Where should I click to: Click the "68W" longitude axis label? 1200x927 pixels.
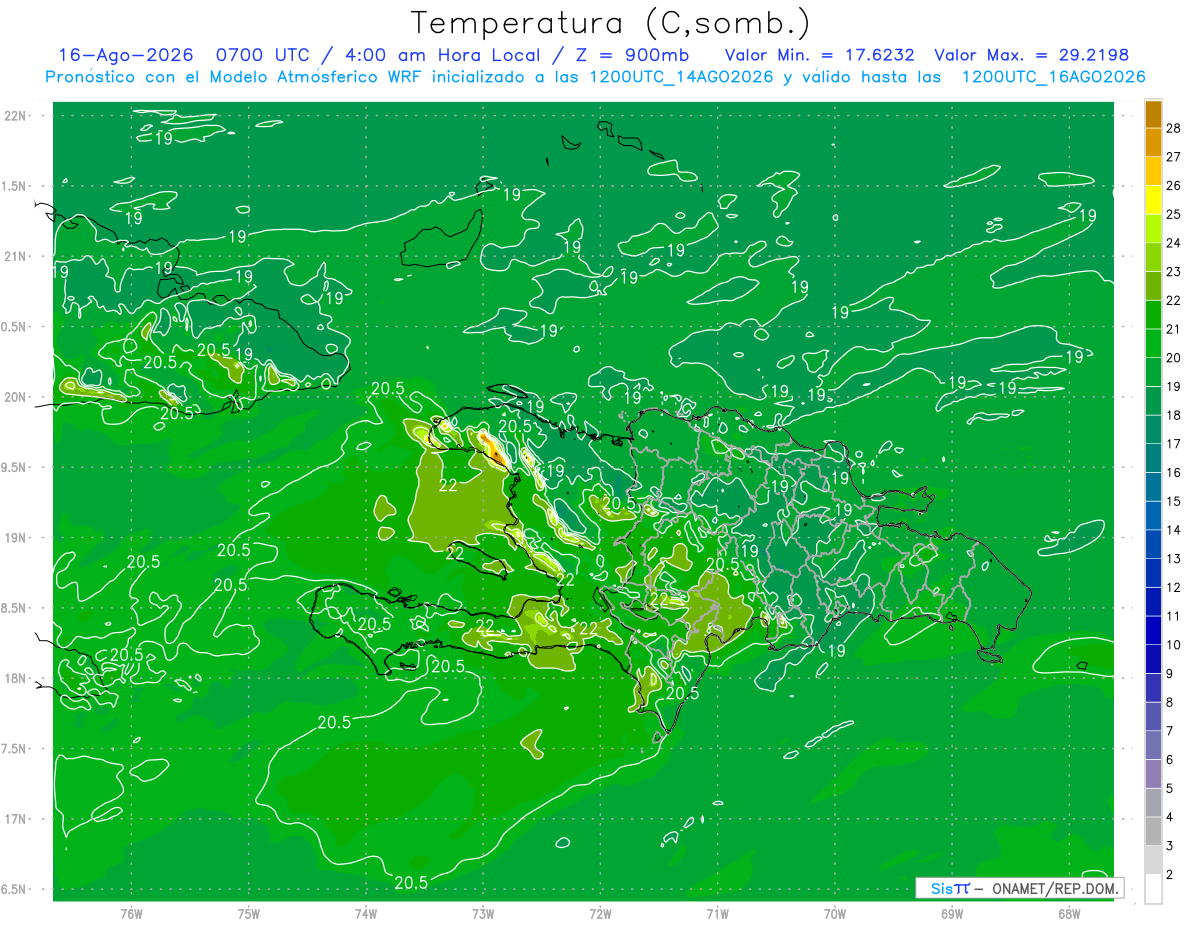pos(1069,913)
